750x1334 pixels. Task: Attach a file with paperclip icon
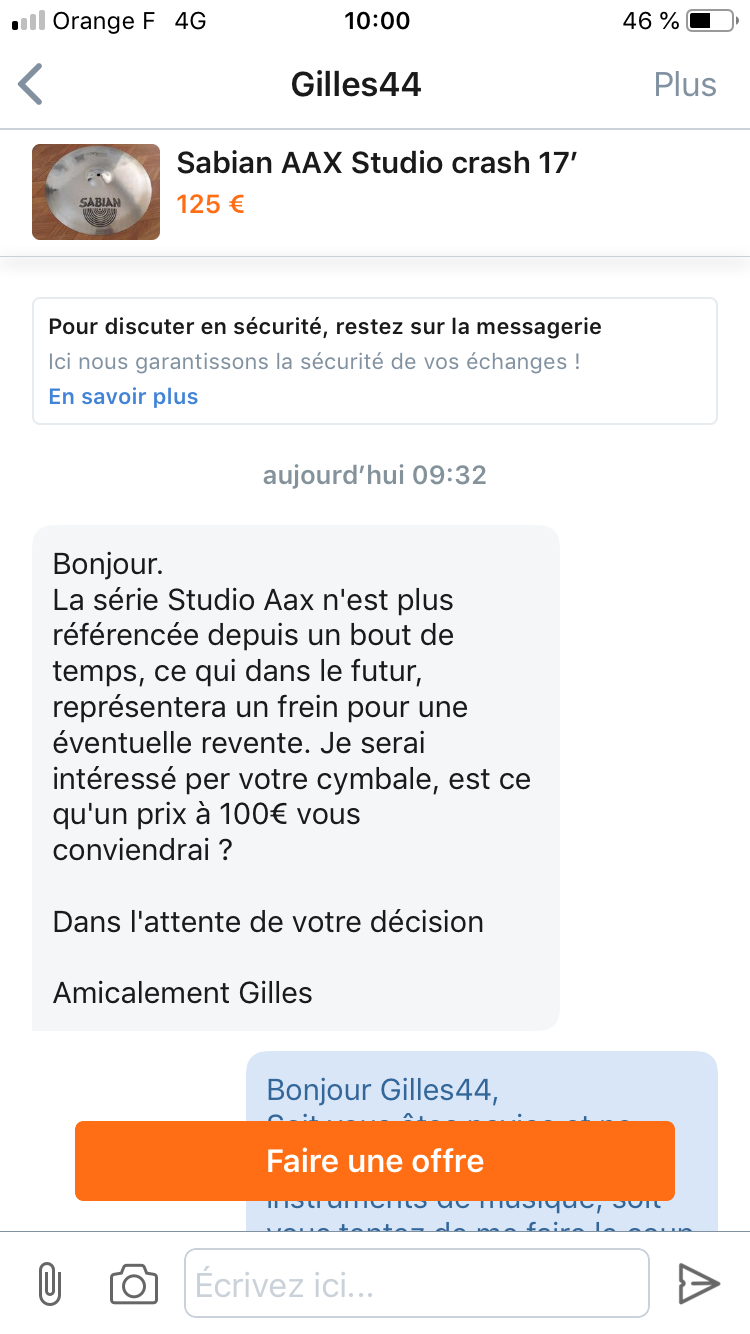pyautogui.click(x=49, y=1284)
